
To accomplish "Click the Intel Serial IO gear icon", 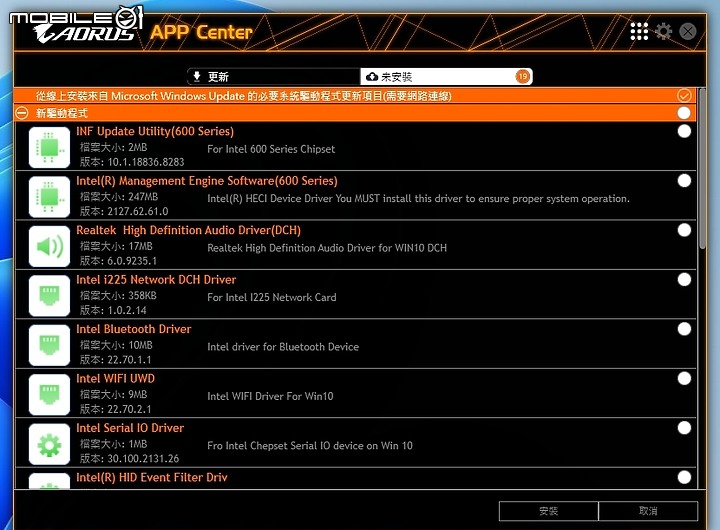I will (49, 444).
